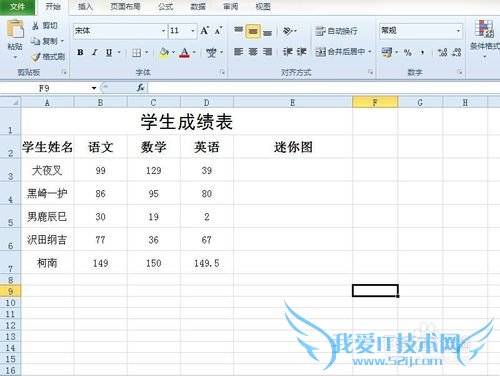This screenshot has height=376, width=500.
Task: Open 条件格式 conditional formatting
Action: [485, 38]
